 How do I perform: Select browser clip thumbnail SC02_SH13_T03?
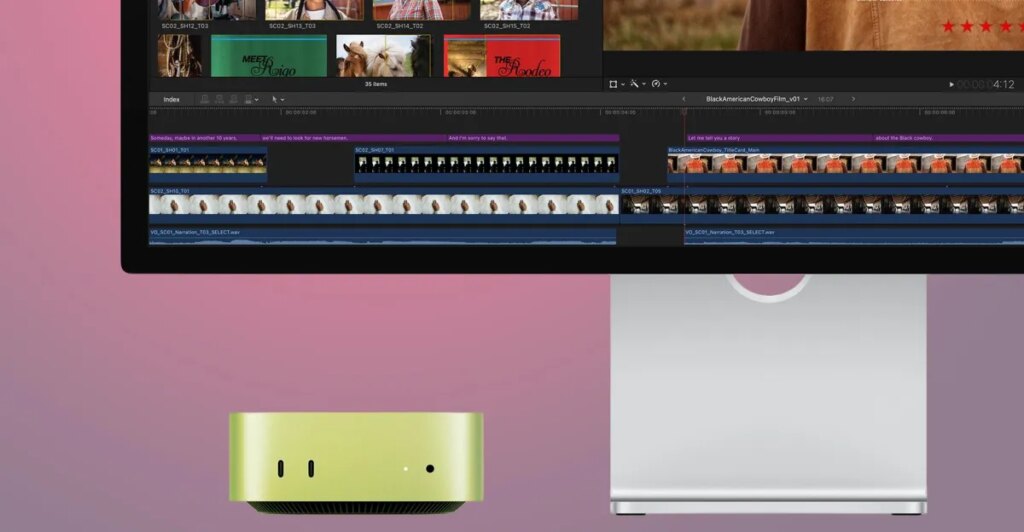[315, 10]
